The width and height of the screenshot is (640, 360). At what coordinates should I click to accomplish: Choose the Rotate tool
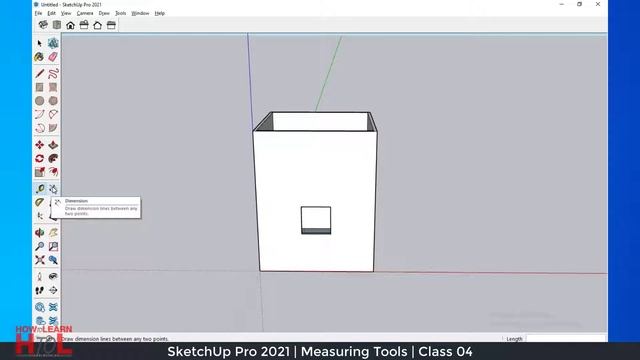point(40,158)
